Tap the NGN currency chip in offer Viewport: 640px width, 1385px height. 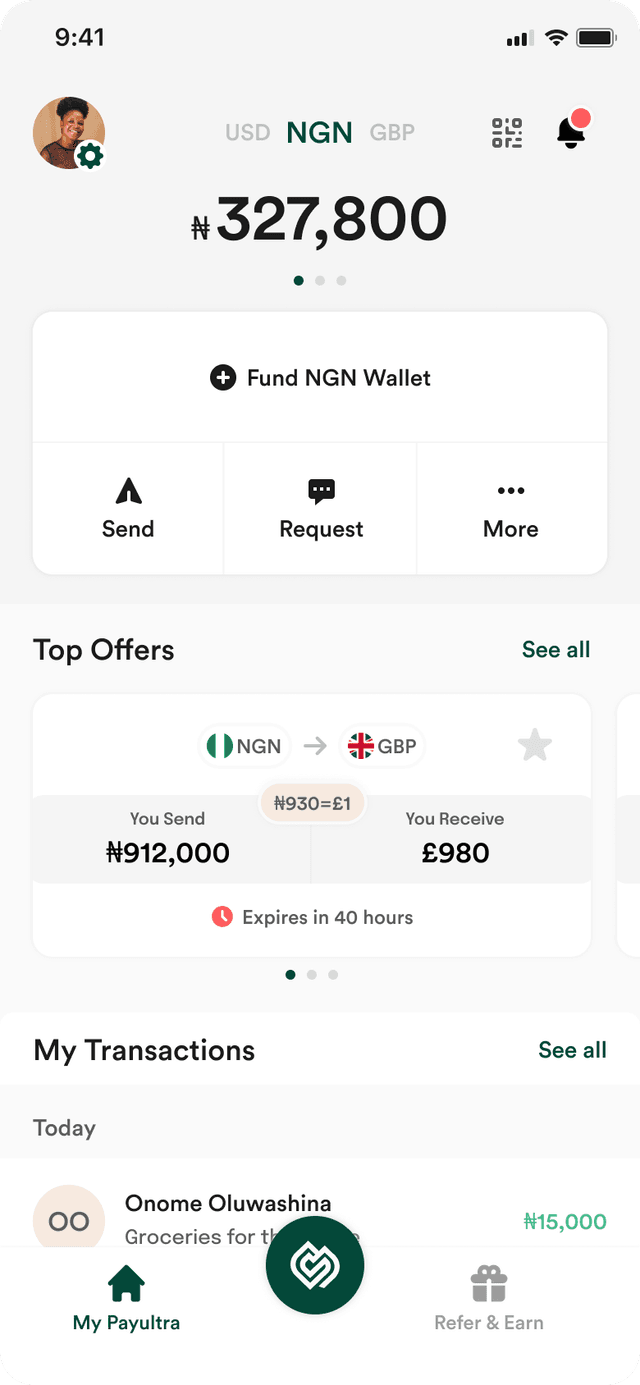[x=246, y=746]
